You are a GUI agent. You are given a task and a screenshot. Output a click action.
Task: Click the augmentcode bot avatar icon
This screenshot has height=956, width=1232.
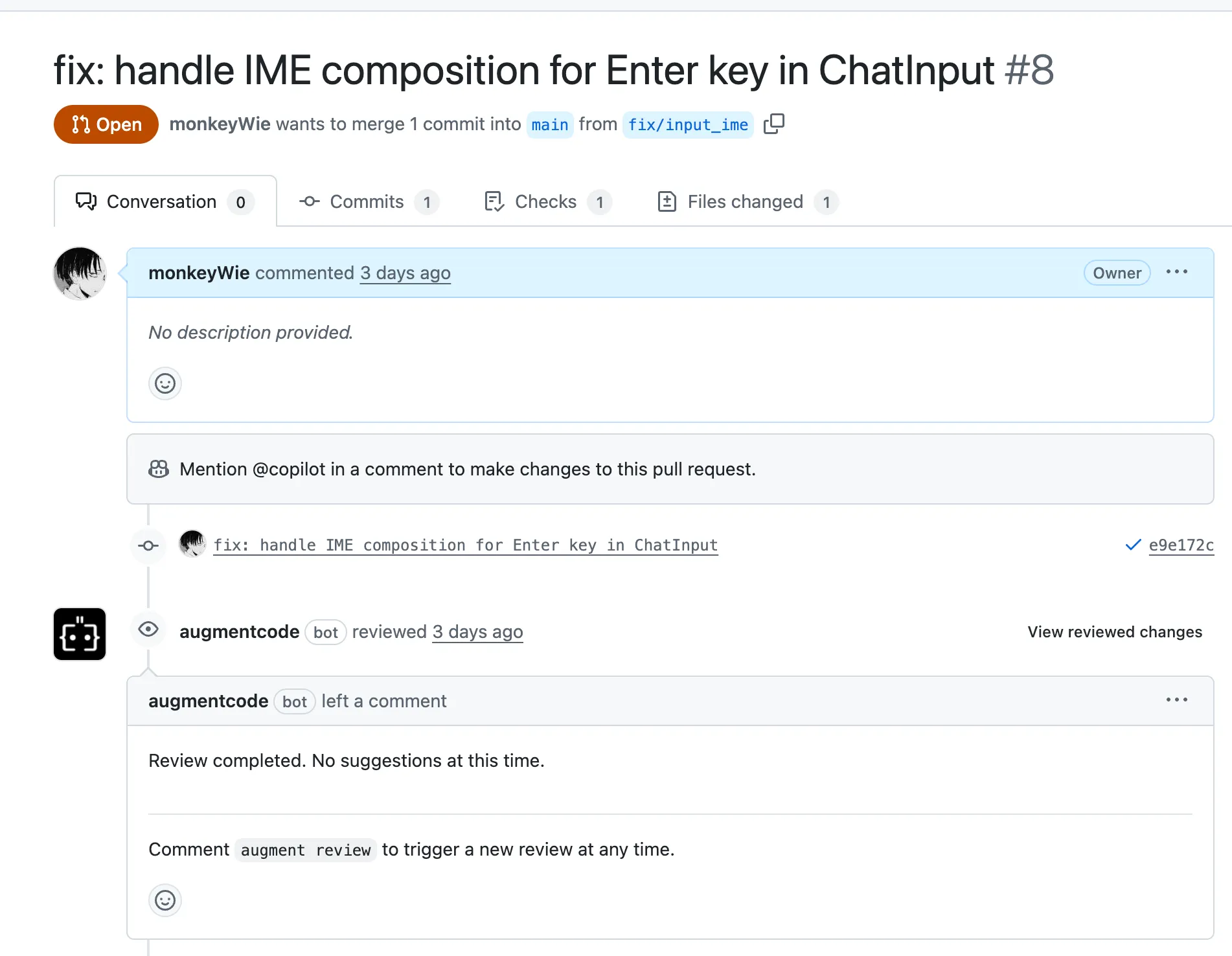click(80, 633)
